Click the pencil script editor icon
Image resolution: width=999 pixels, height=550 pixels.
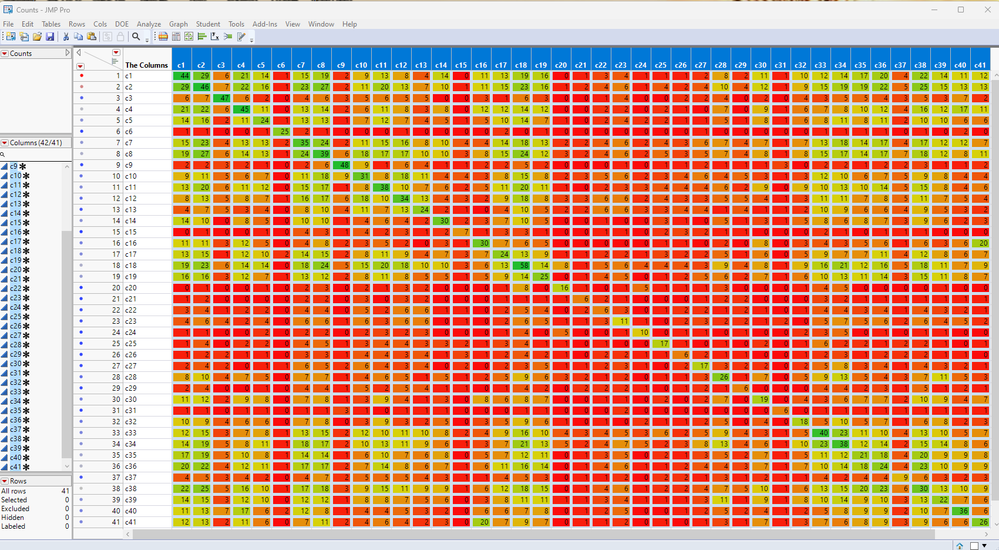[x=241, y=36]
